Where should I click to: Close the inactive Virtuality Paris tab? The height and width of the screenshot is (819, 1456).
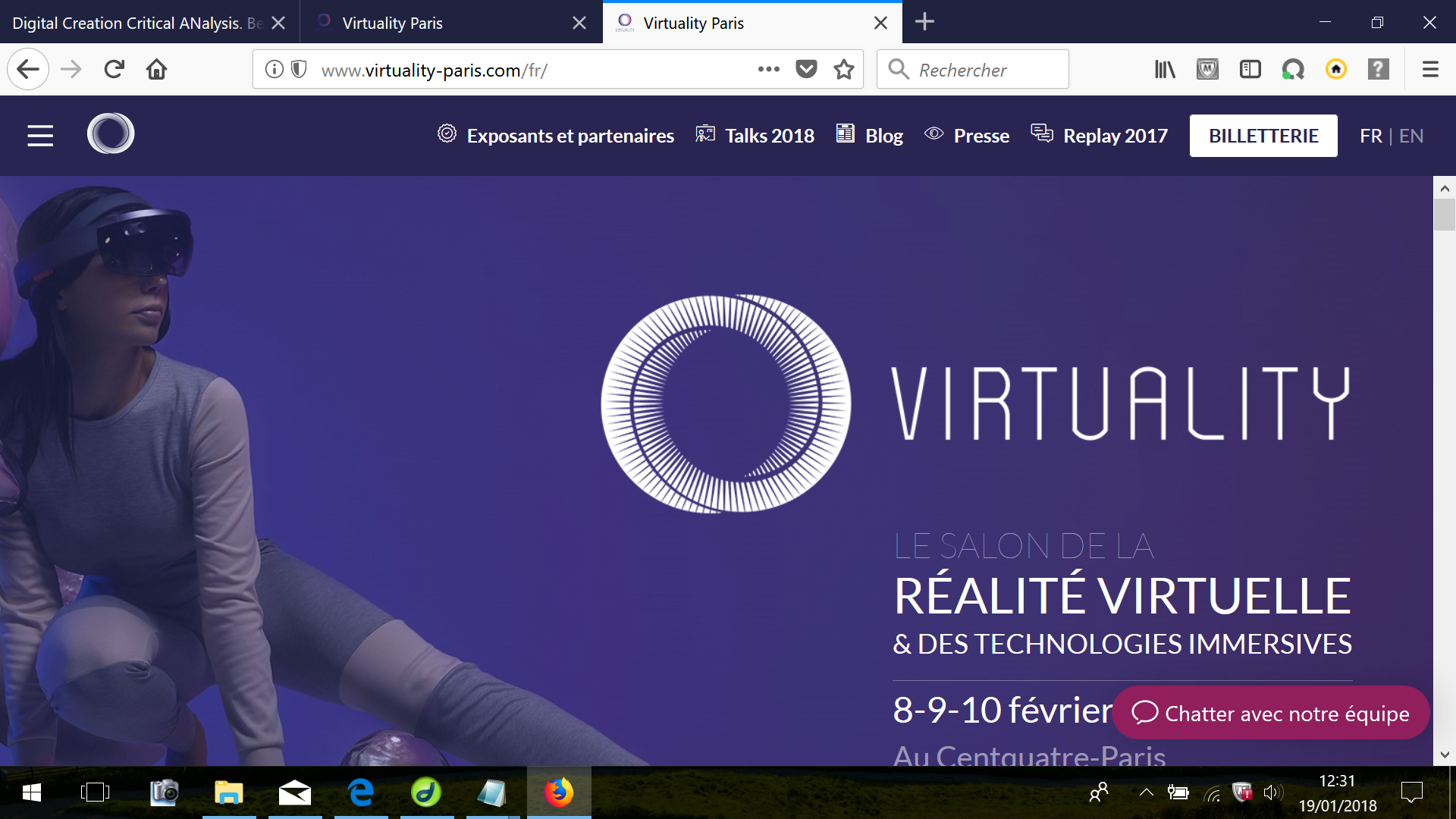pos(579,23)
